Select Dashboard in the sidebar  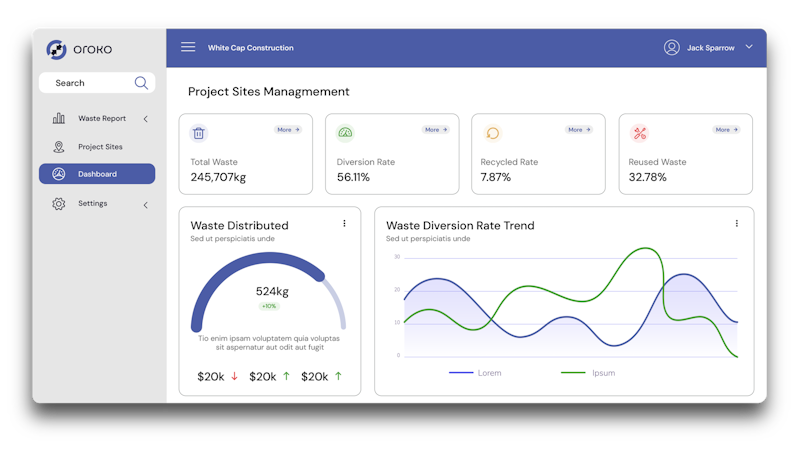[97, 174]
